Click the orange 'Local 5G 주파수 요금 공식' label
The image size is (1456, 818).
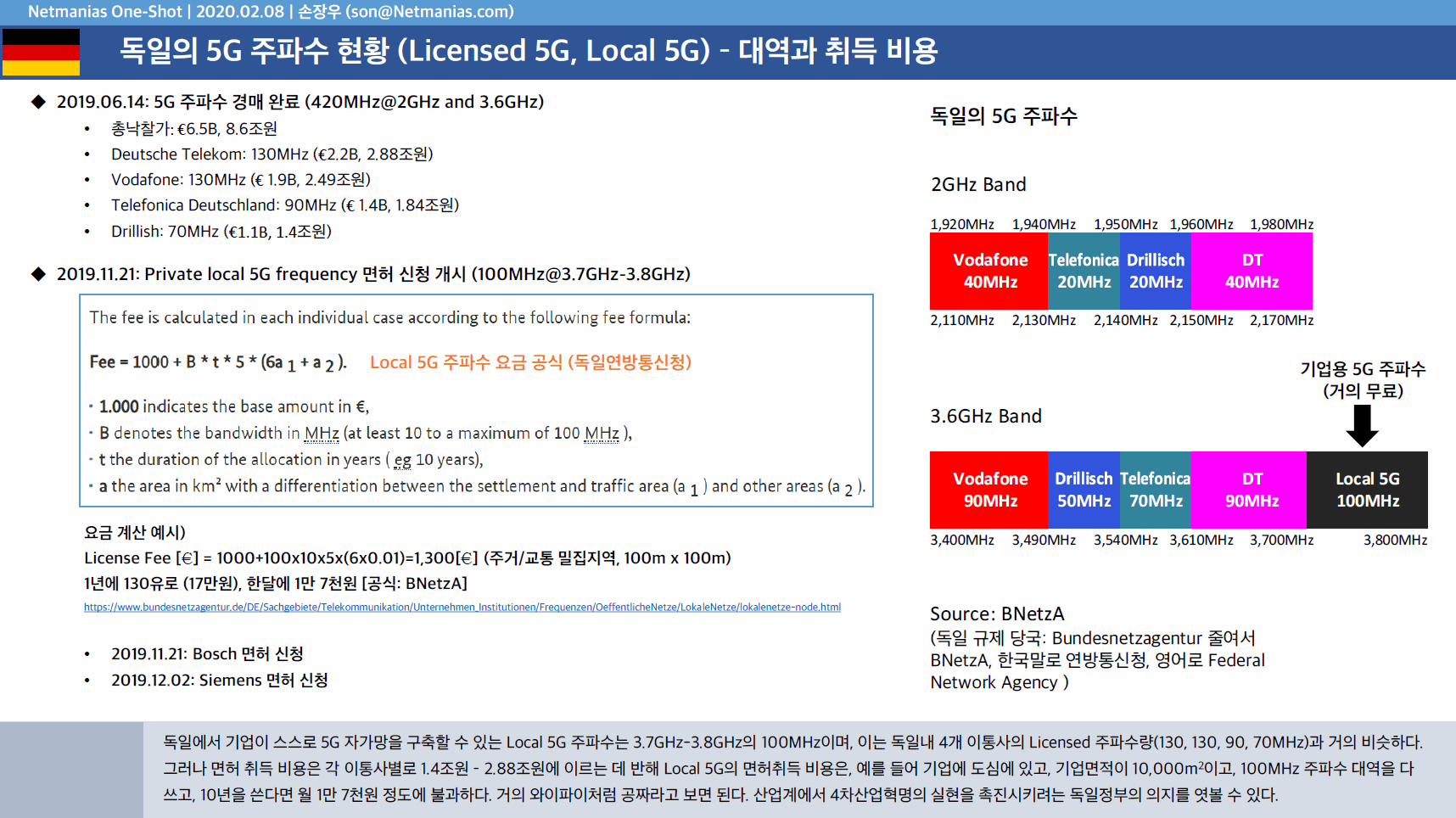click(530, 362)
